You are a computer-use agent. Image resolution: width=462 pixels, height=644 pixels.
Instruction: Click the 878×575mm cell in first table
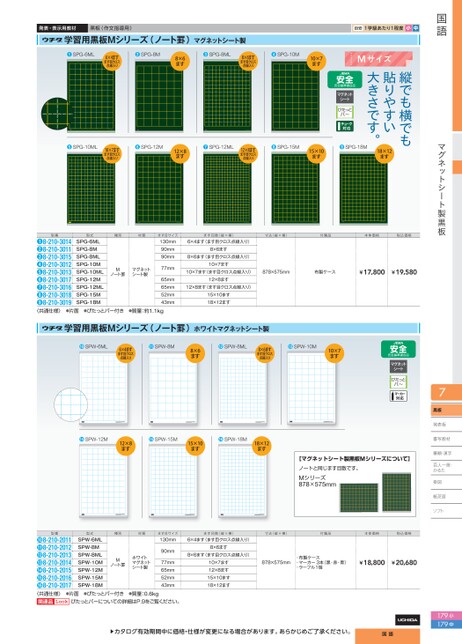click(x=276, y=272)
